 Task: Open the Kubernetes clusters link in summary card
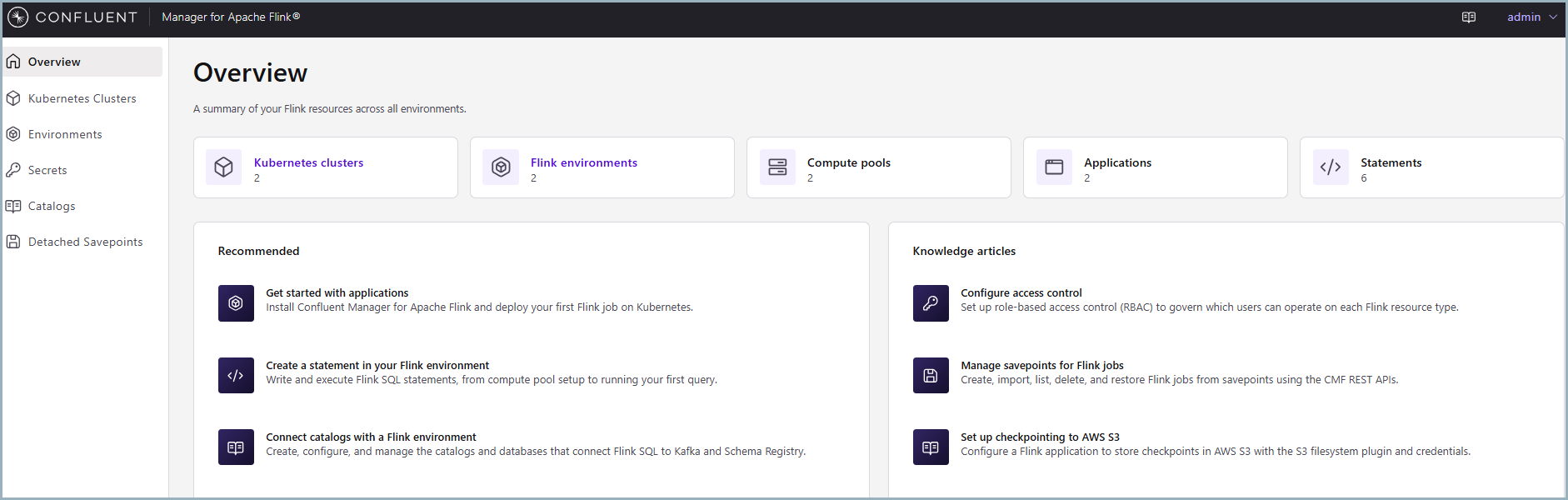click(308, 162)
